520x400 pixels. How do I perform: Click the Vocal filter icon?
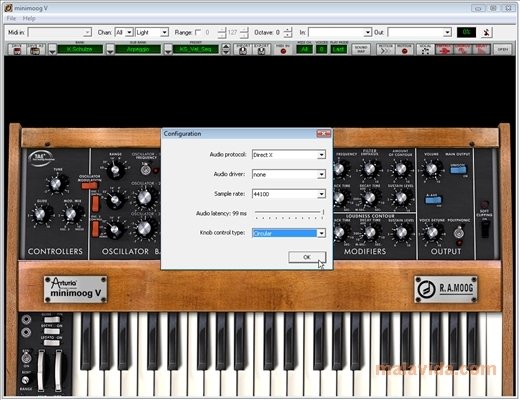coord(425,49)
